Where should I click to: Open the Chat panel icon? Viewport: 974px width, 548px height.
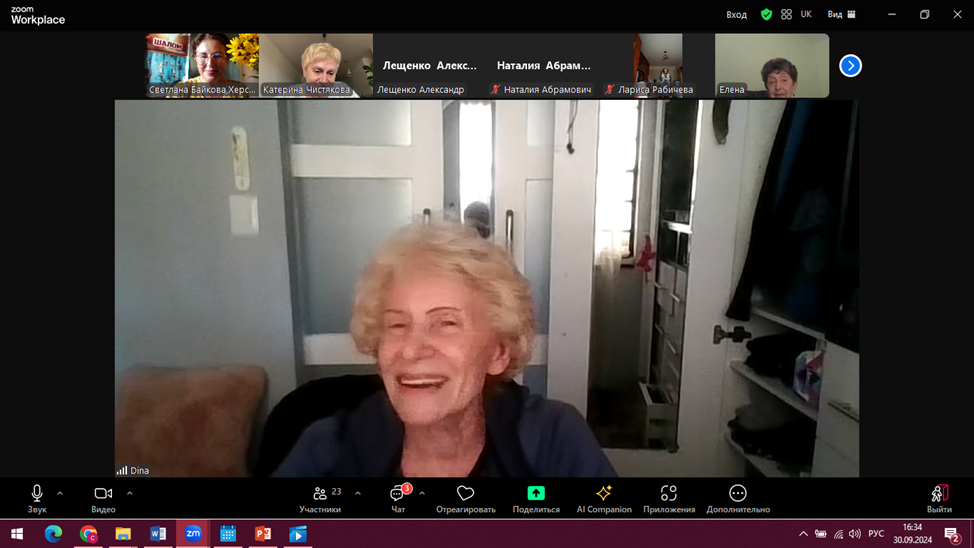[398, 494]
